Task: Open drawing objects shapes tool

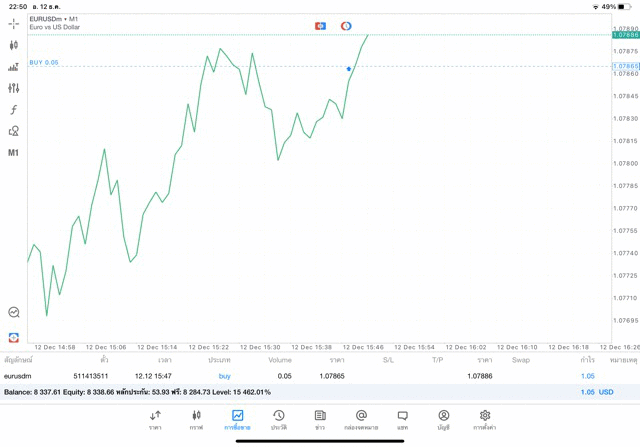Action: coord(13,131)
